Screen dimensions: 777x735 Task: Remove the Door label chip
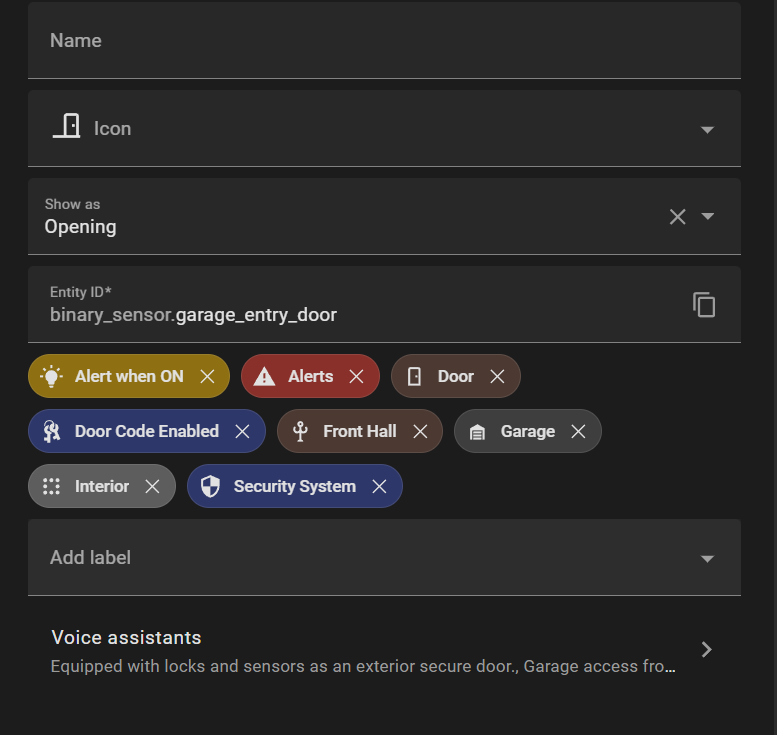497,377
